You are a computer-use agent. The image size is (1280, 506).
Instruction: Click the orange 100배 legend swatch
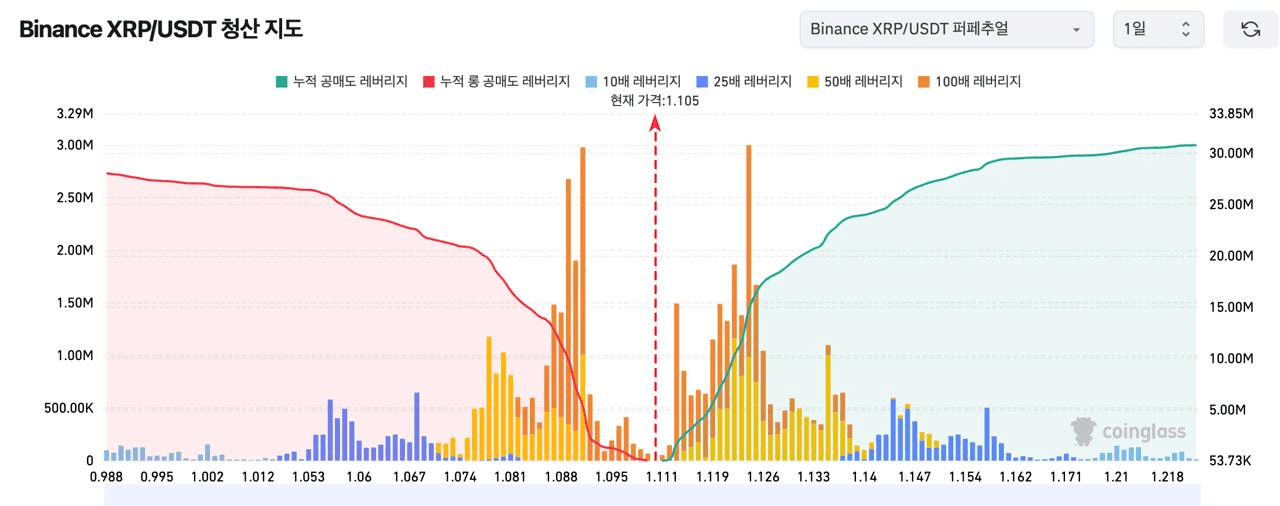pyautogui.click(x=922, y=82)
